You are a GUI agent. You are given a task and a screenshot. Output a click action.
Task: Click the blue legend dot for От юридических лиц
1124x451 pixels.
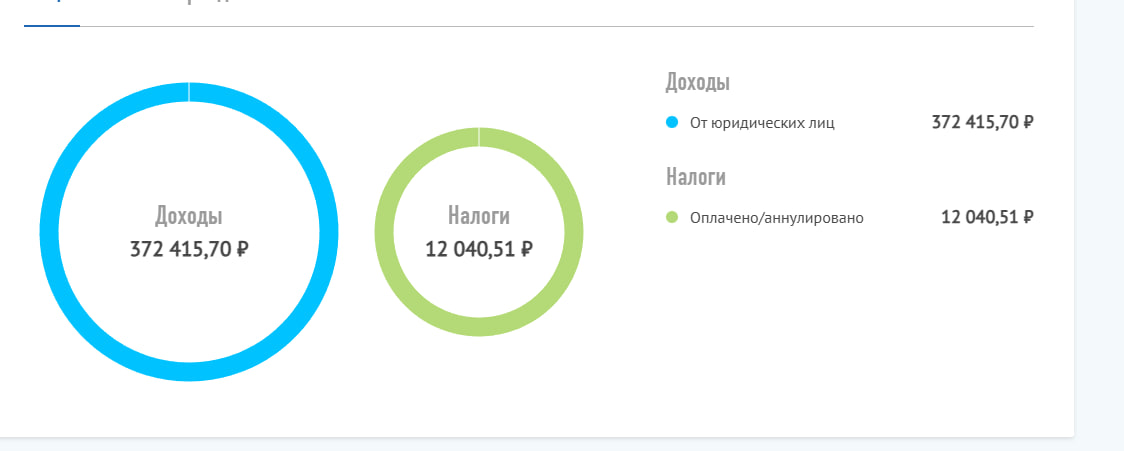672,123
